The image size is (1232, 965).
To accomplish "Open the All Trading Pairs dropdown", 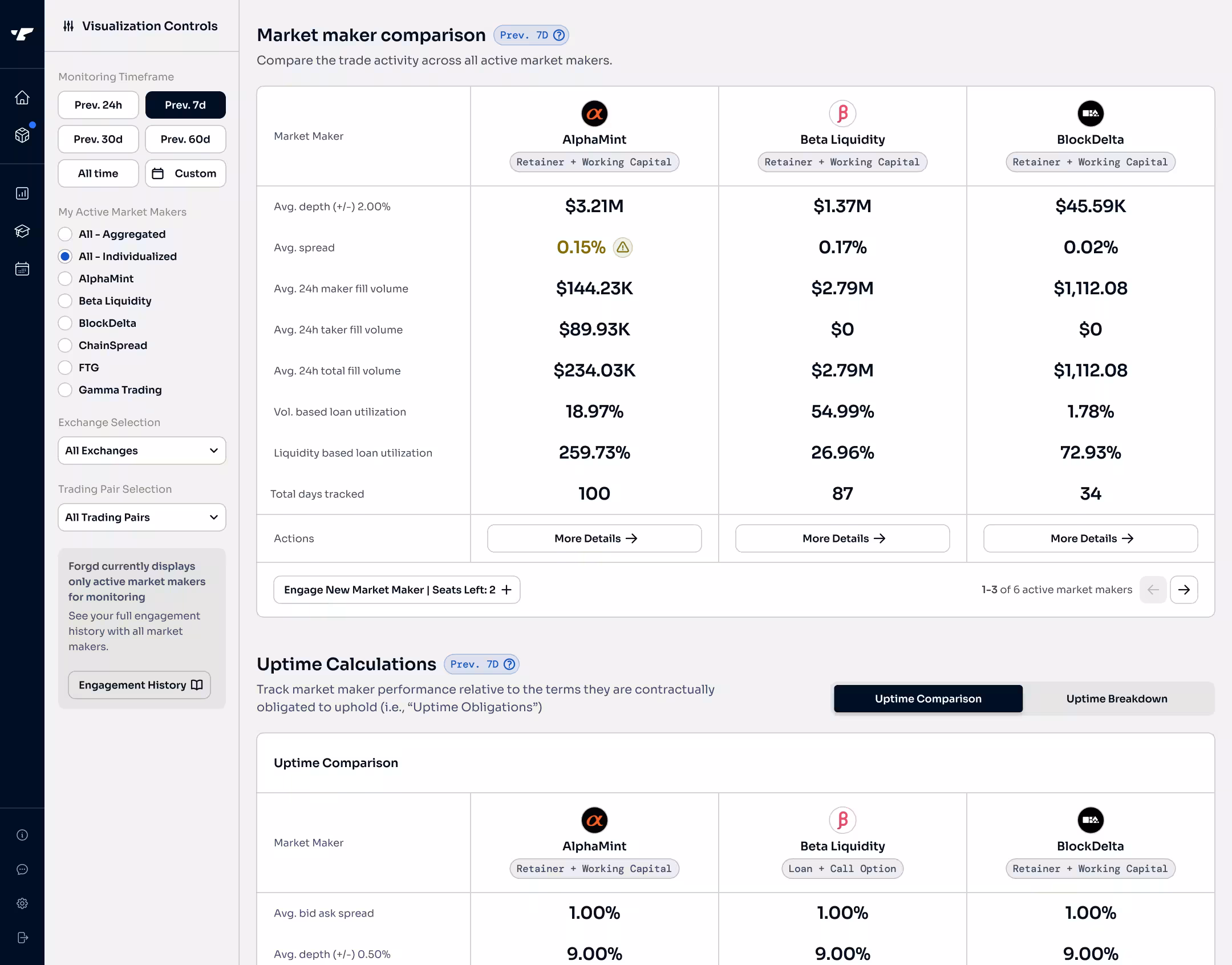I will [x=142, y=517].
